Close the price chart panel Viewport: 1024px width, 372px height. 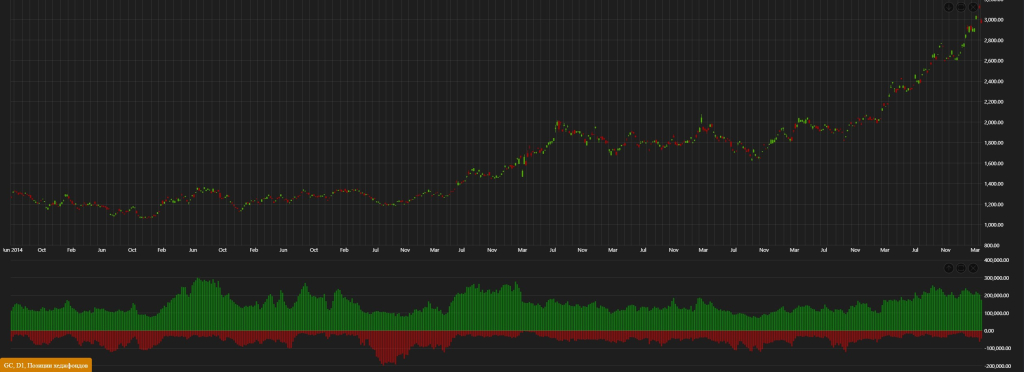click(x=973, y=7)
